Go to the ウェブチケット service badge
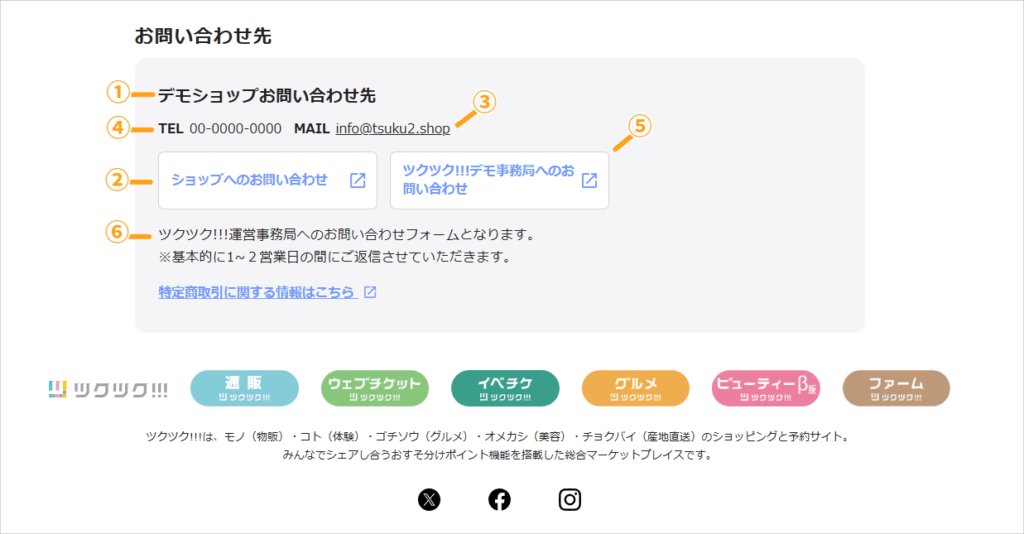This screenshot has width=1024, height=534. (x=375, y=389)
